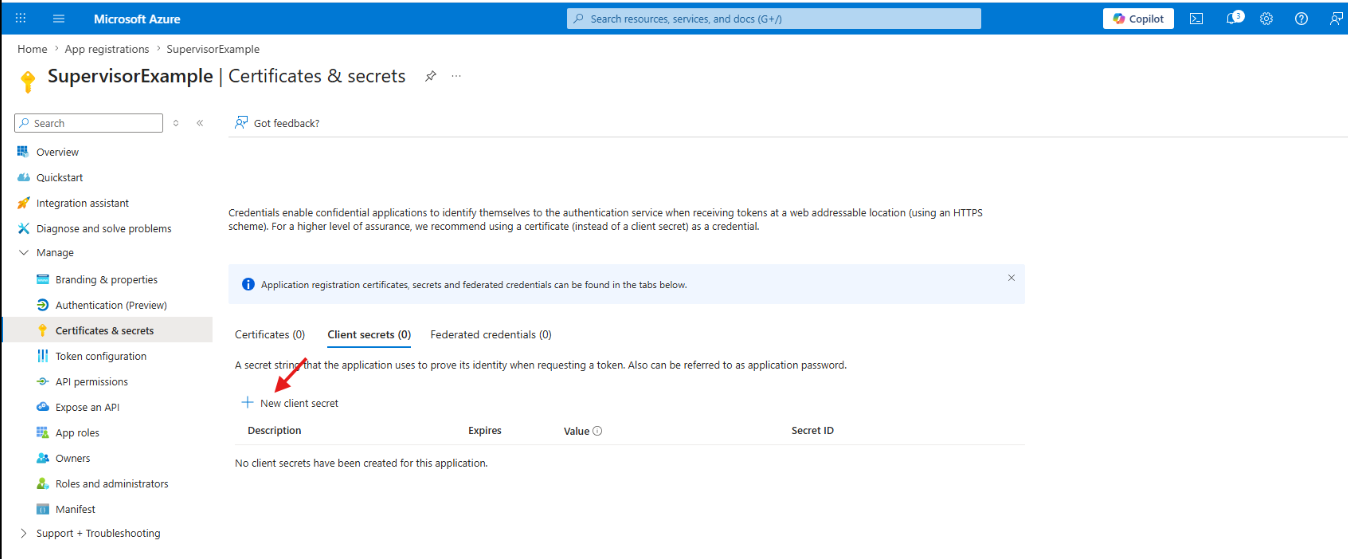This screenshot has width=1348, height=559.
Task: Click the Copilot button
Action: point(1138,18)
